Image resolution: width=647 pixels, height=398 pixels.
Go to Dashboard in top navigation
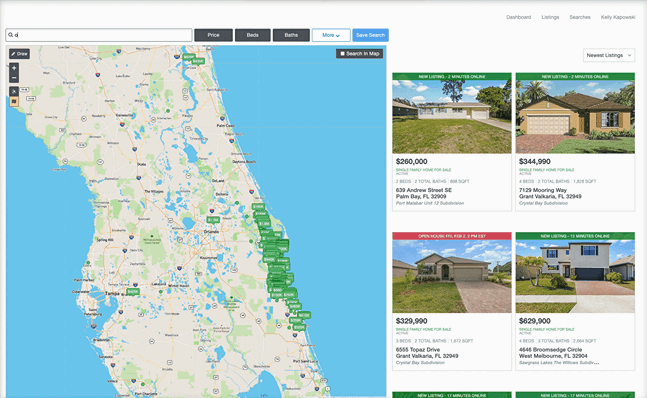click(519, 17)
